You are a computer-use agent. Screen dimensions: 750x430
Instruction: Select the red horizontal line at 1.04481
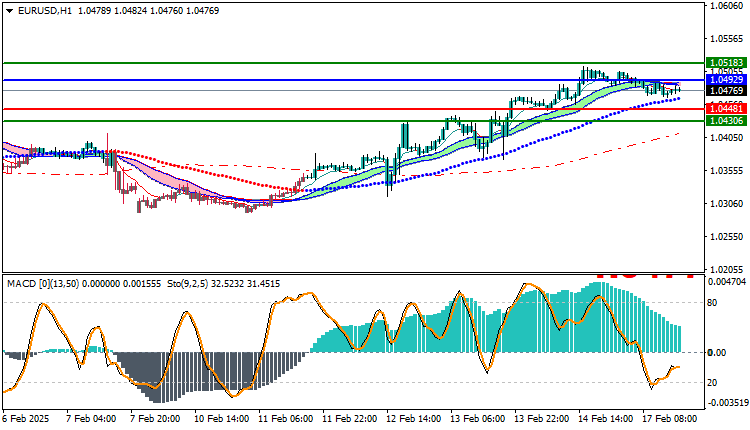[x=353, y=109]
